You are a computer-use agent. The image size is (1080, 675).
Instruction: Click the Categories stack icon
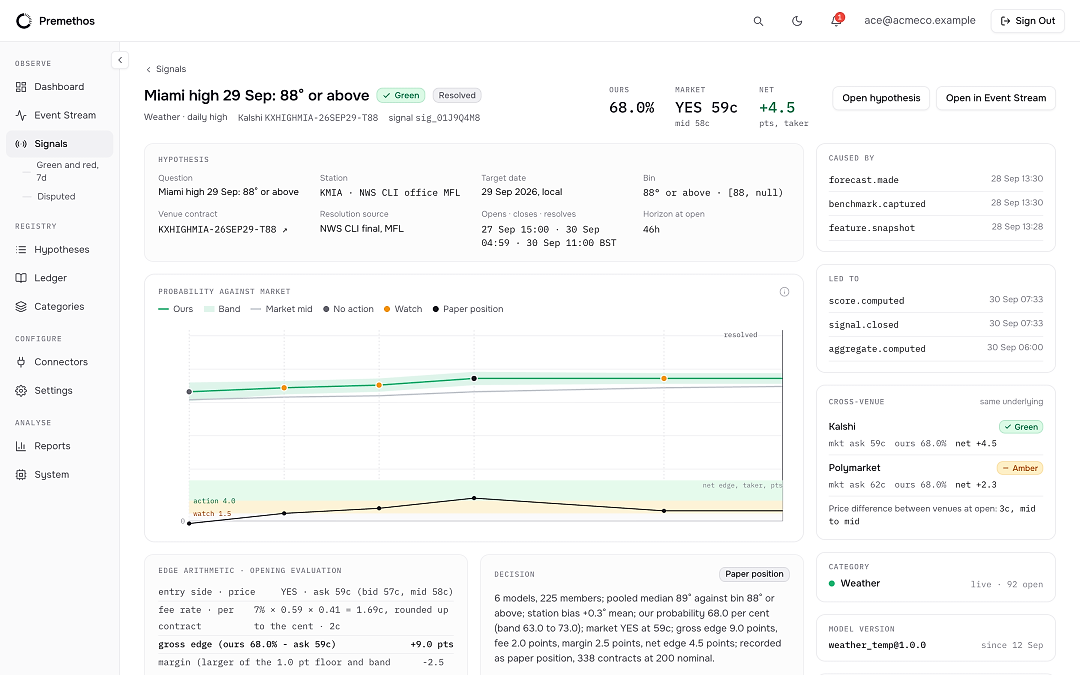click(21, 307)
